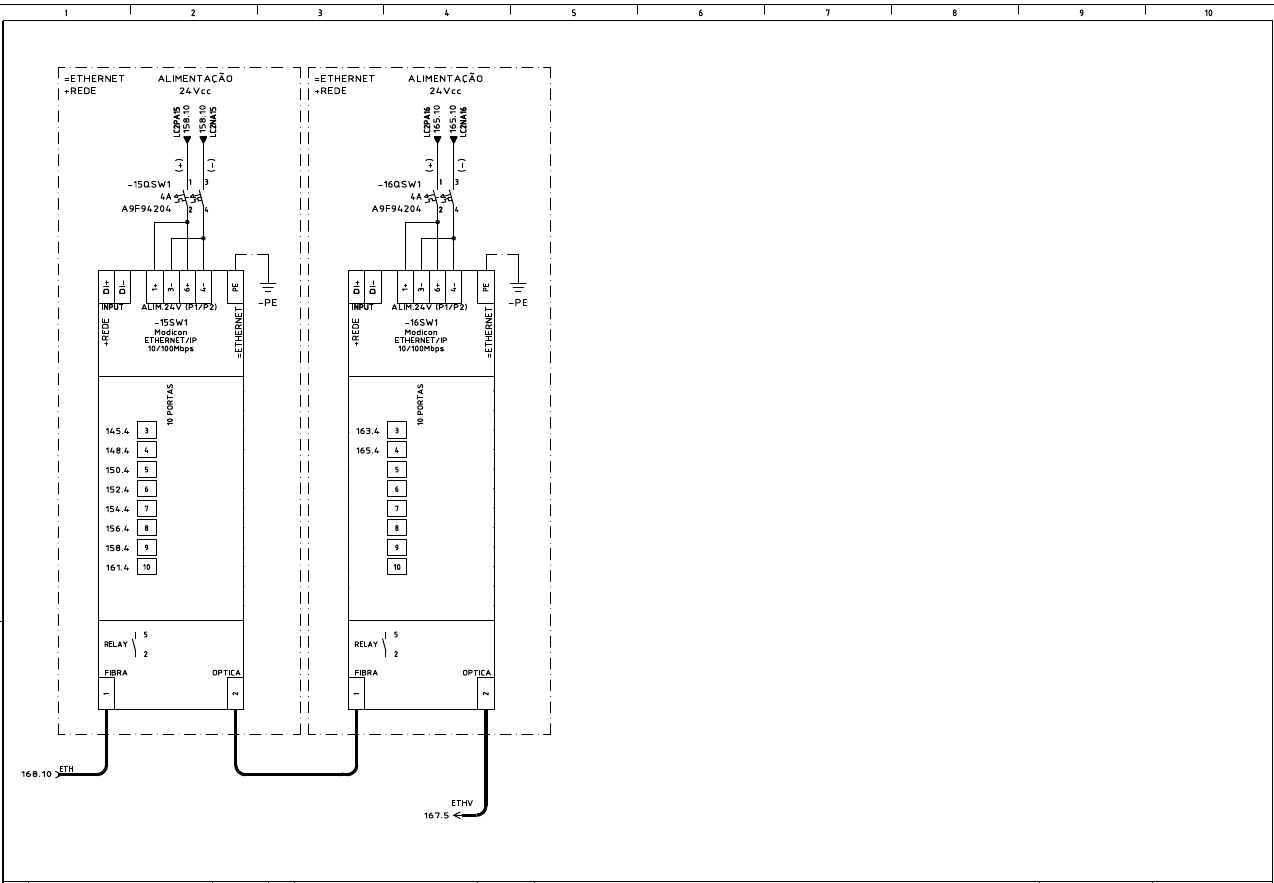Viewport: 1274px width, 883px height.
Task: Open the 165.4 cross-reference in -16SW1
Action: (368, 451)
